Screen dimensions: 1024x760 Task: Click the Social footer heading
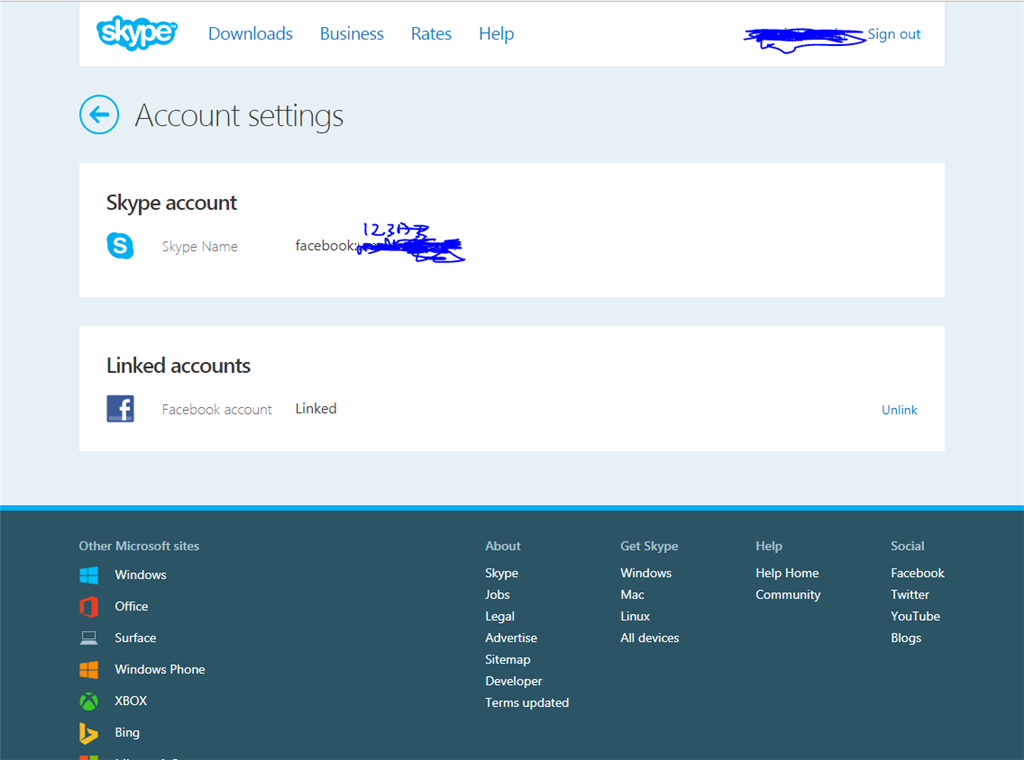point(907,546)
